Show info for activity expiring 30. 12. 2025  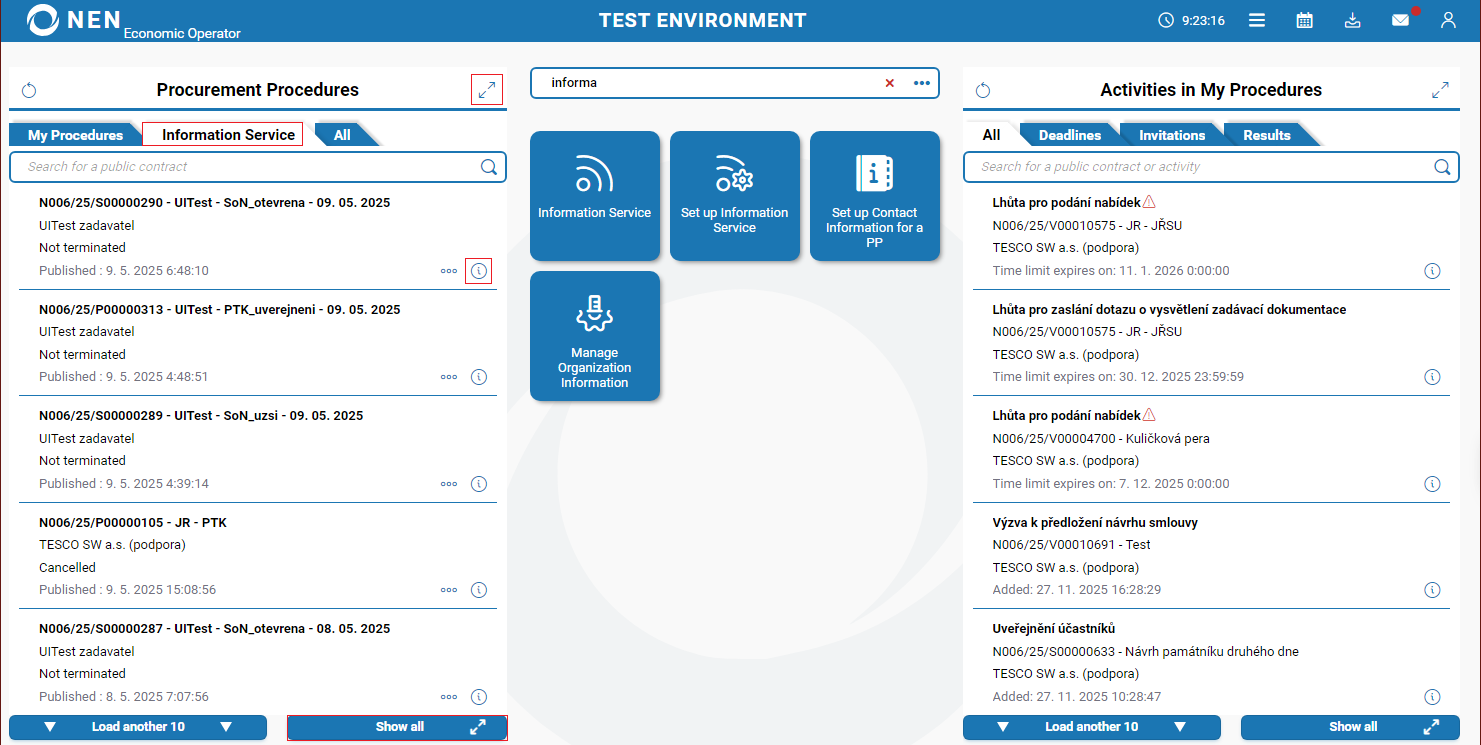(x=1432, y=377)
